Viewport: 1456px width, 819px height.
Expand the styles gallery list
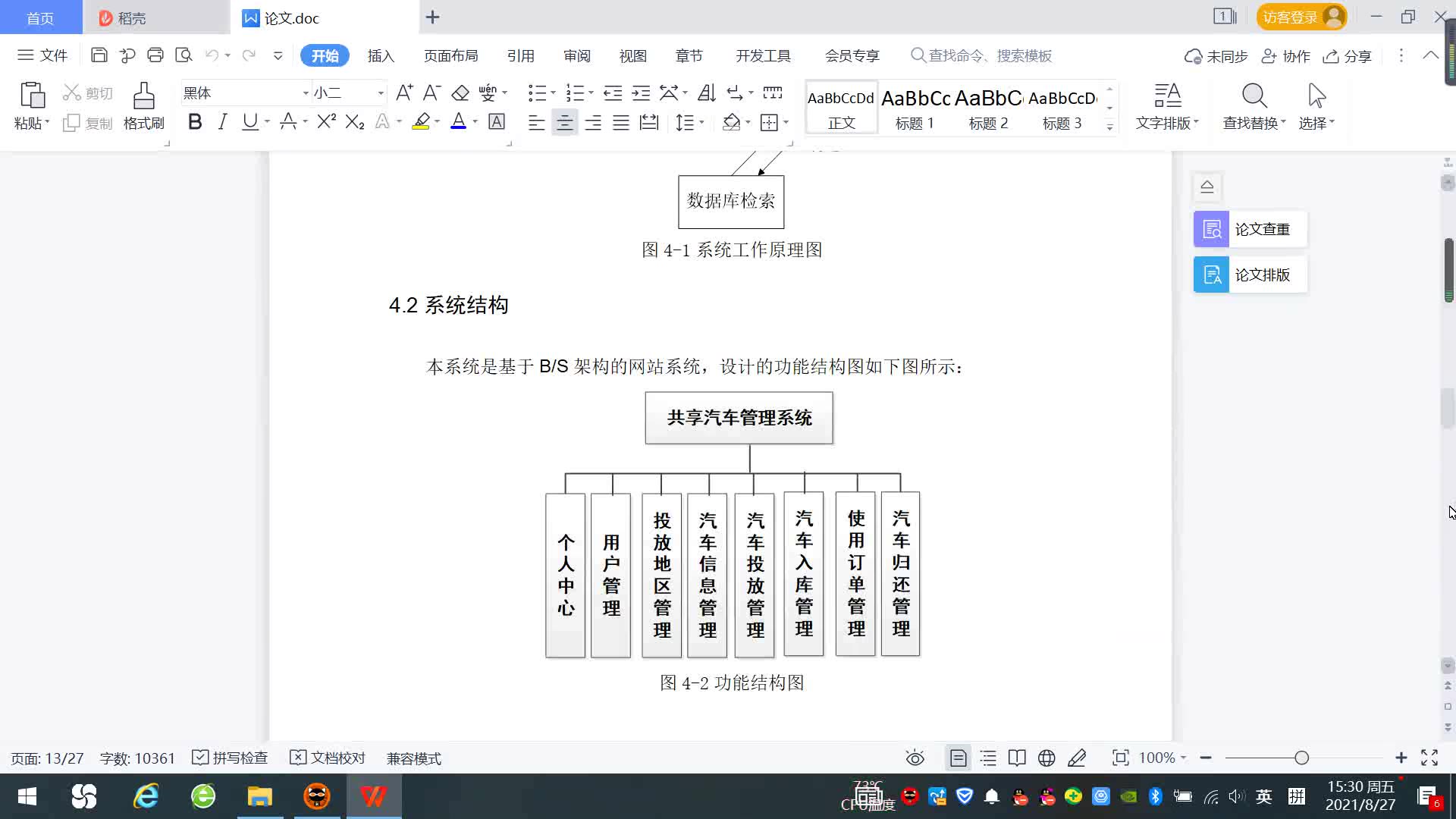(1109, 127)
